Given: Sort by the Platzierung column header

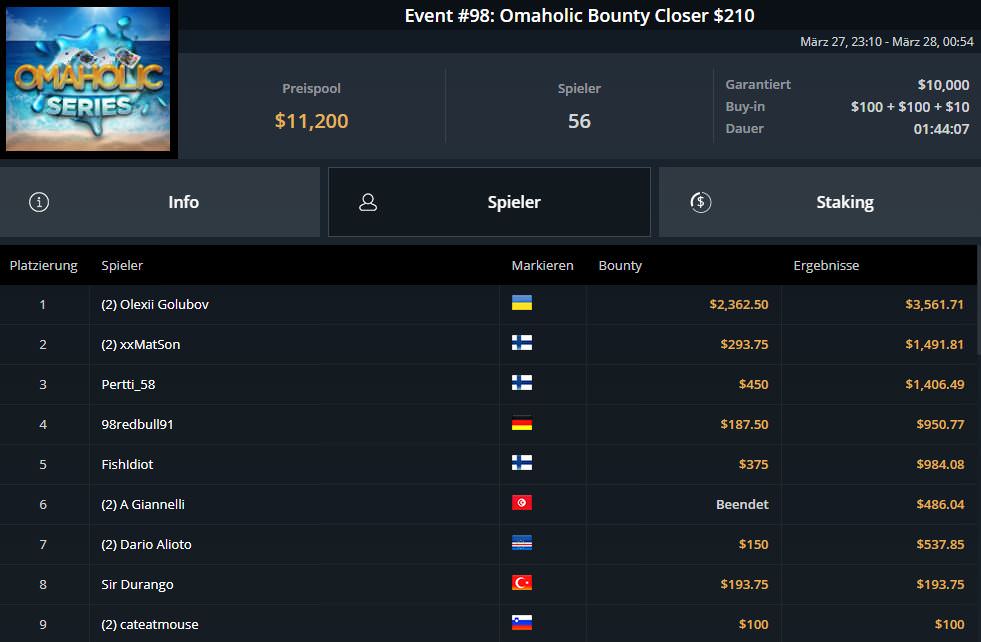Looking at the screenshot, I should pyautogui.click(x=43, y=266).
